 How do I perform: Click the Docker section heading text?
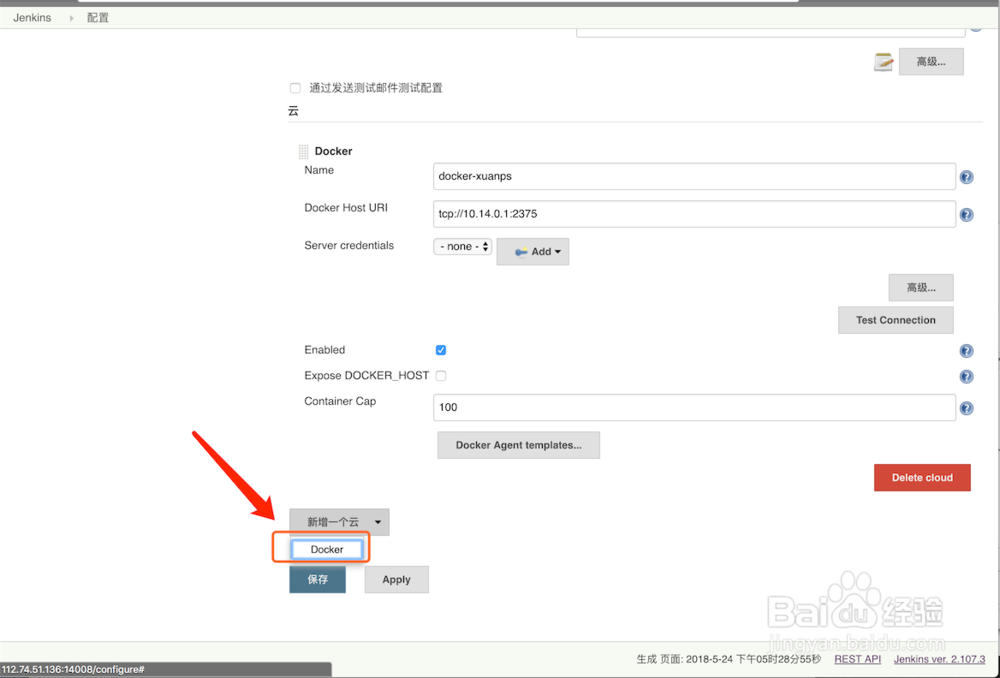pyautogui.click(x=333, y=151)
